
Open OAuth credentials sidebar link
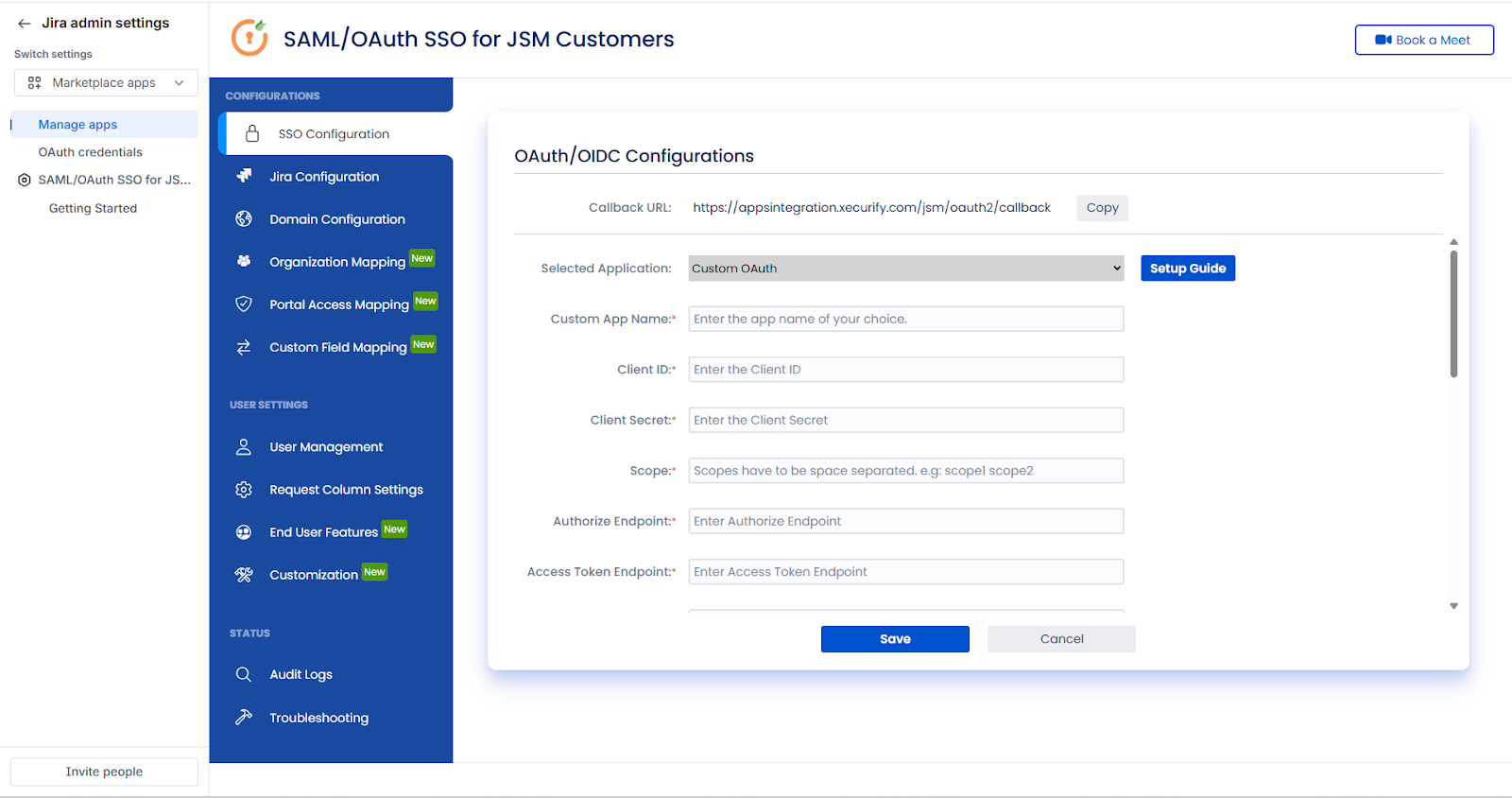tap(91, 152)
